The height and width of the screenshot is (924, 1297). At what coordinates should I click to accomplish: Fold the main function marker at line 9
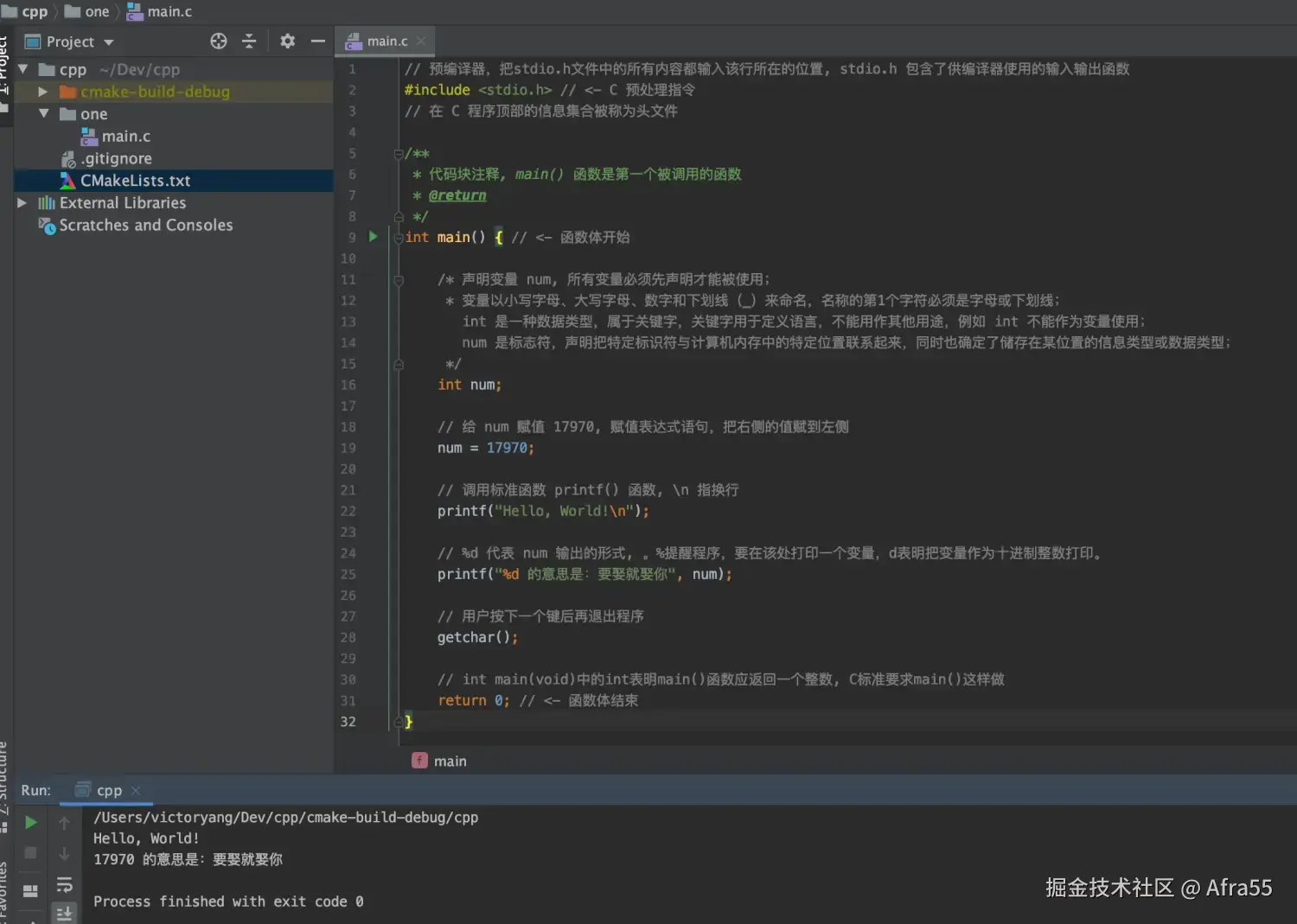(x=399, y=238)
